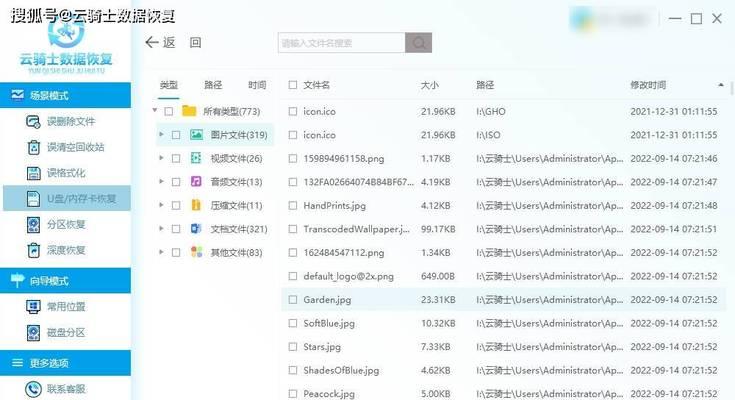735x400 pixels.
Task: Select U盘/内存卡恢复 card icon
Action: [33, 199]
